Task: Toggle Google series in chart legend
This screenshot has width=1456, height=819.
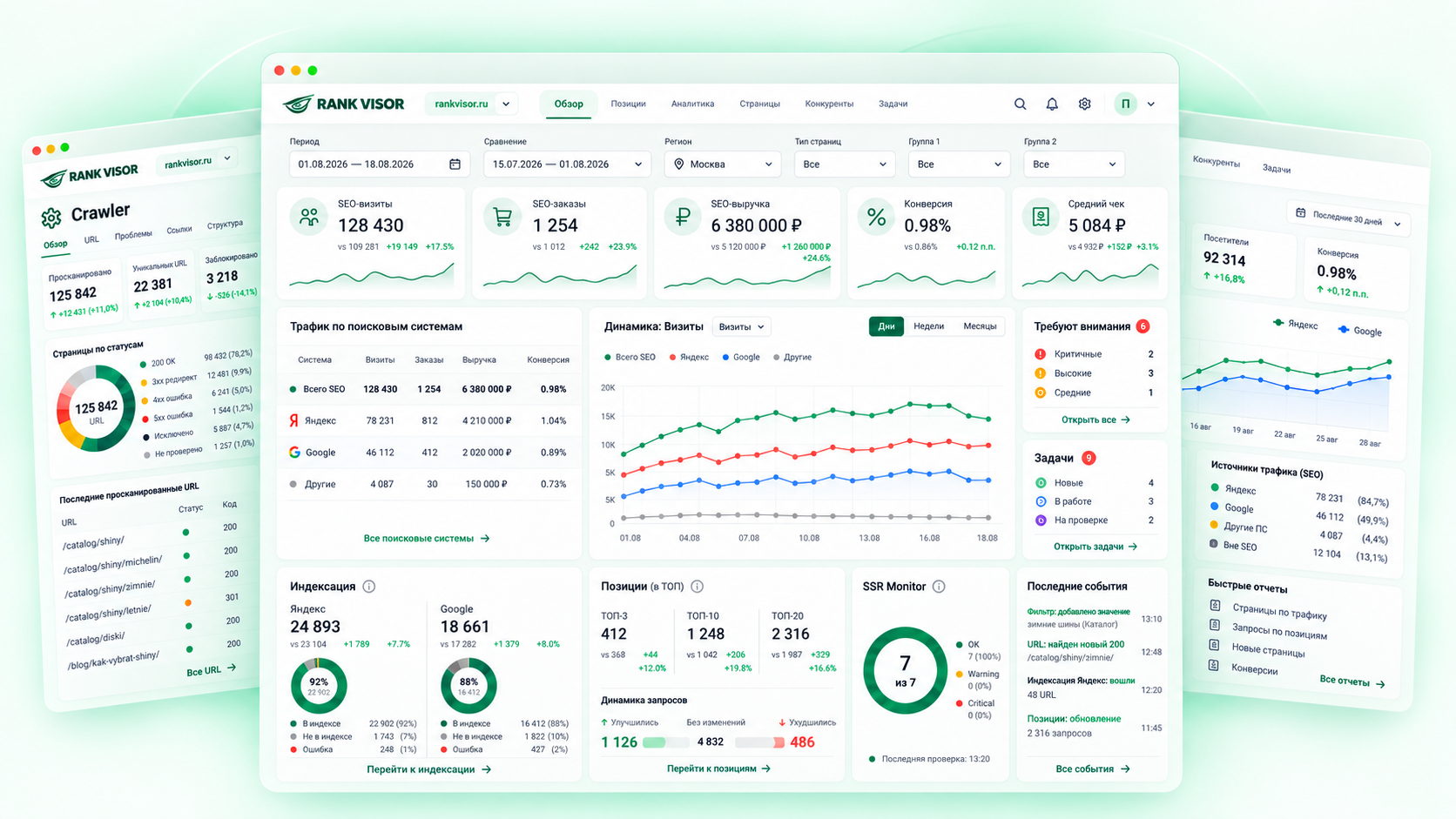Action: click(741, 357)
